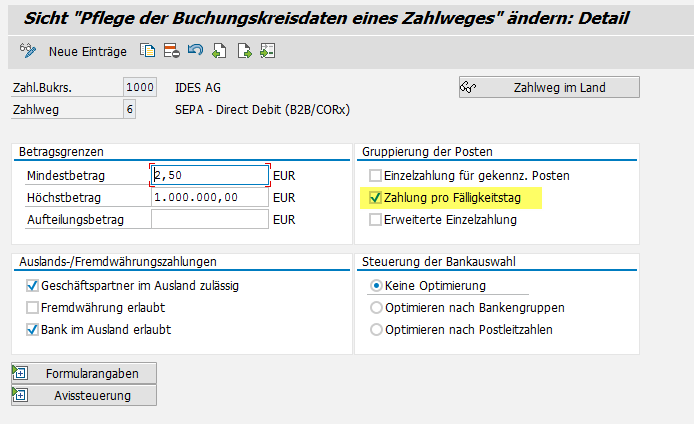The image size is (694, 424).
Task: Enable Einzelzahlung für gekennz. Posten checkbox
Action: pyautogui.click(x=376, y=176)
